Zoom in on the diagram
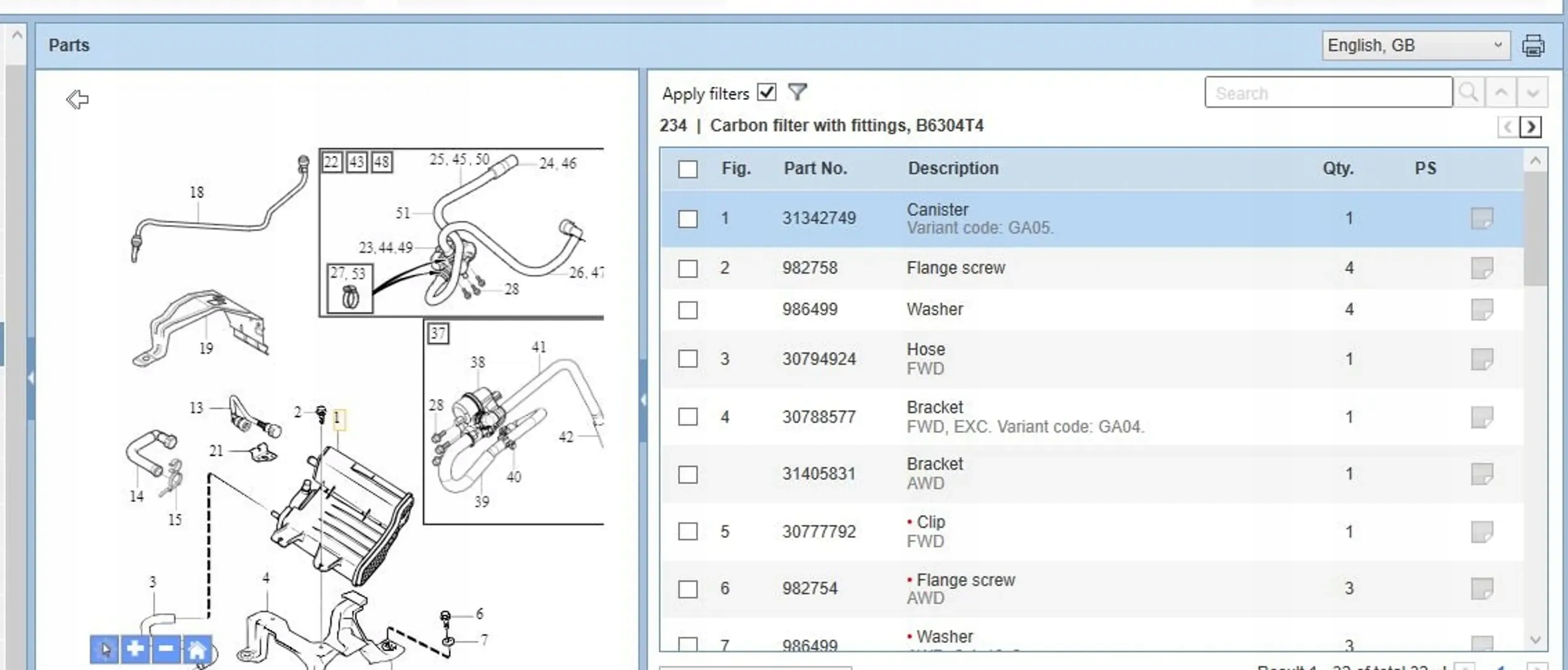Viewport: 1568px width, 670px height. (x=135, y=649)
